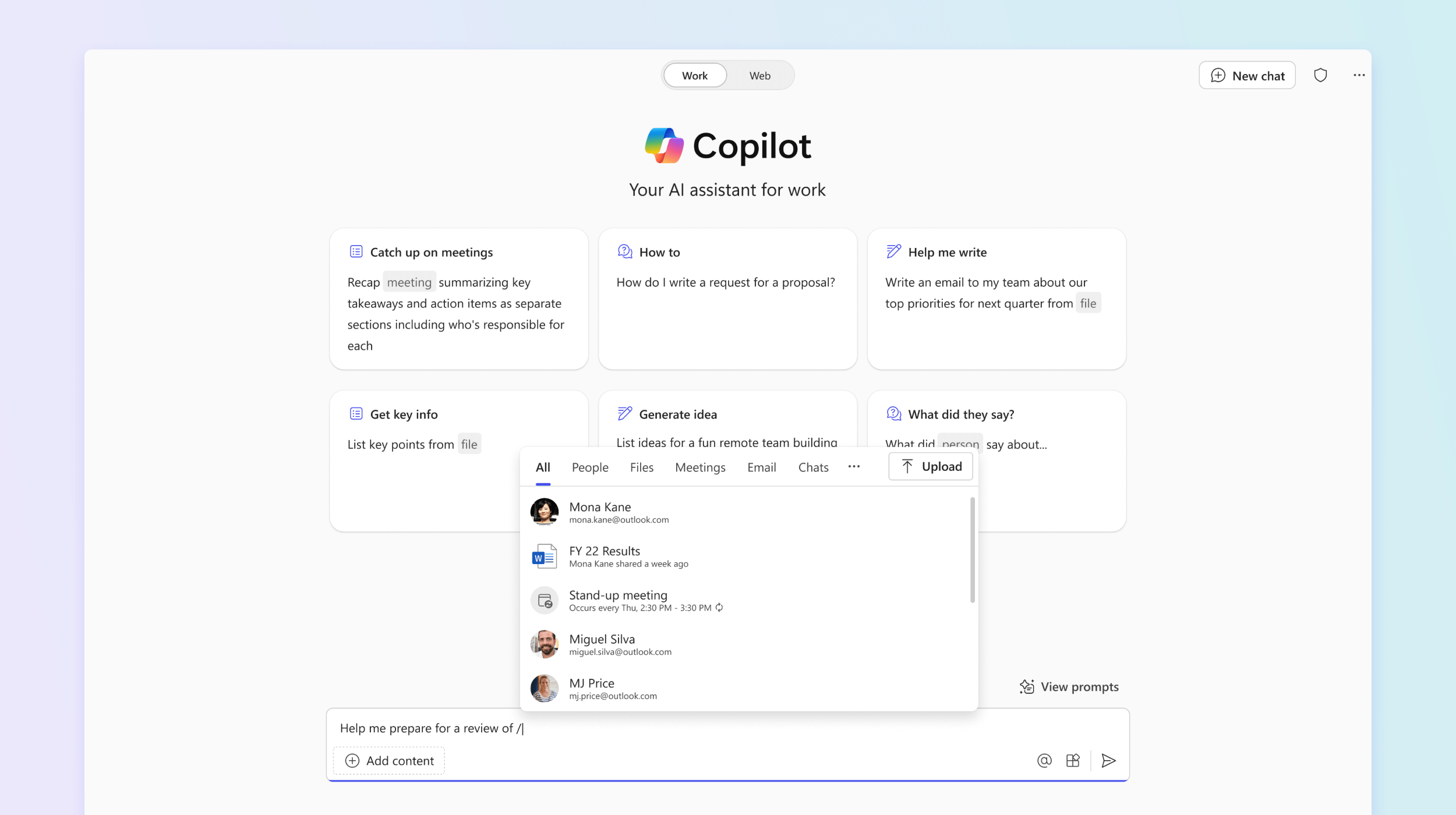The width and height of the screenshot is (1456, 815).
Task: Click View prompts button
Action: point(1068,686)
